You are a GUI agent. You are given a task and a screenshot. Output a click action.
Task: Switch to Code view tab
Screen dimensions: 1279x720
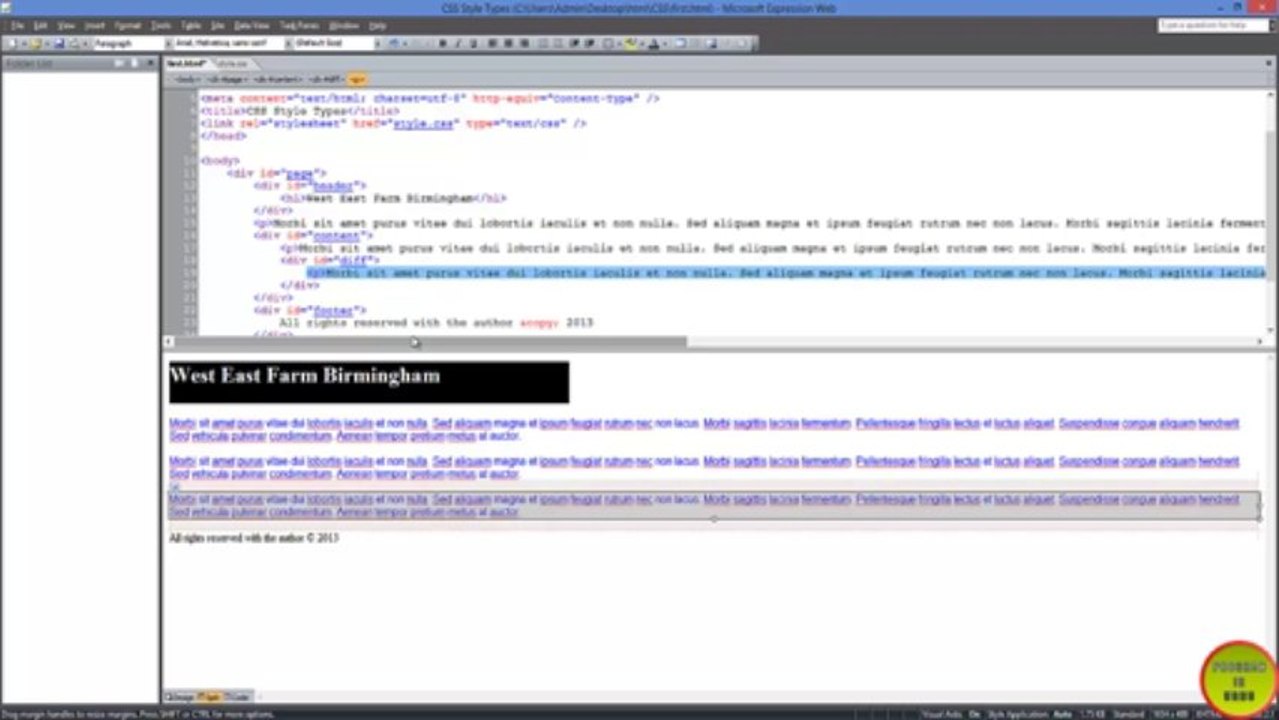point(238,696)
